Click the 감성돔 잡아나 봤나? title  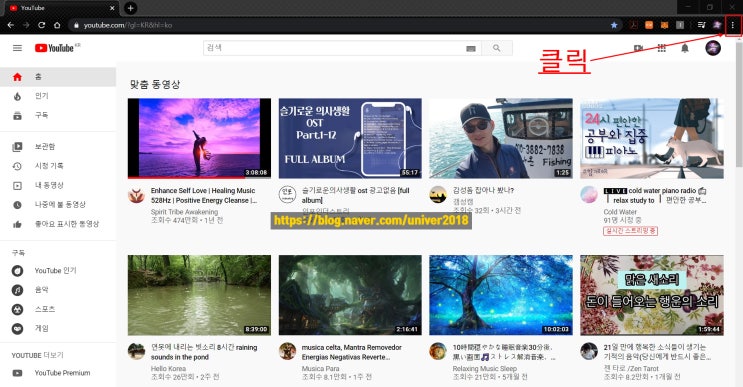tap(483, 190)
